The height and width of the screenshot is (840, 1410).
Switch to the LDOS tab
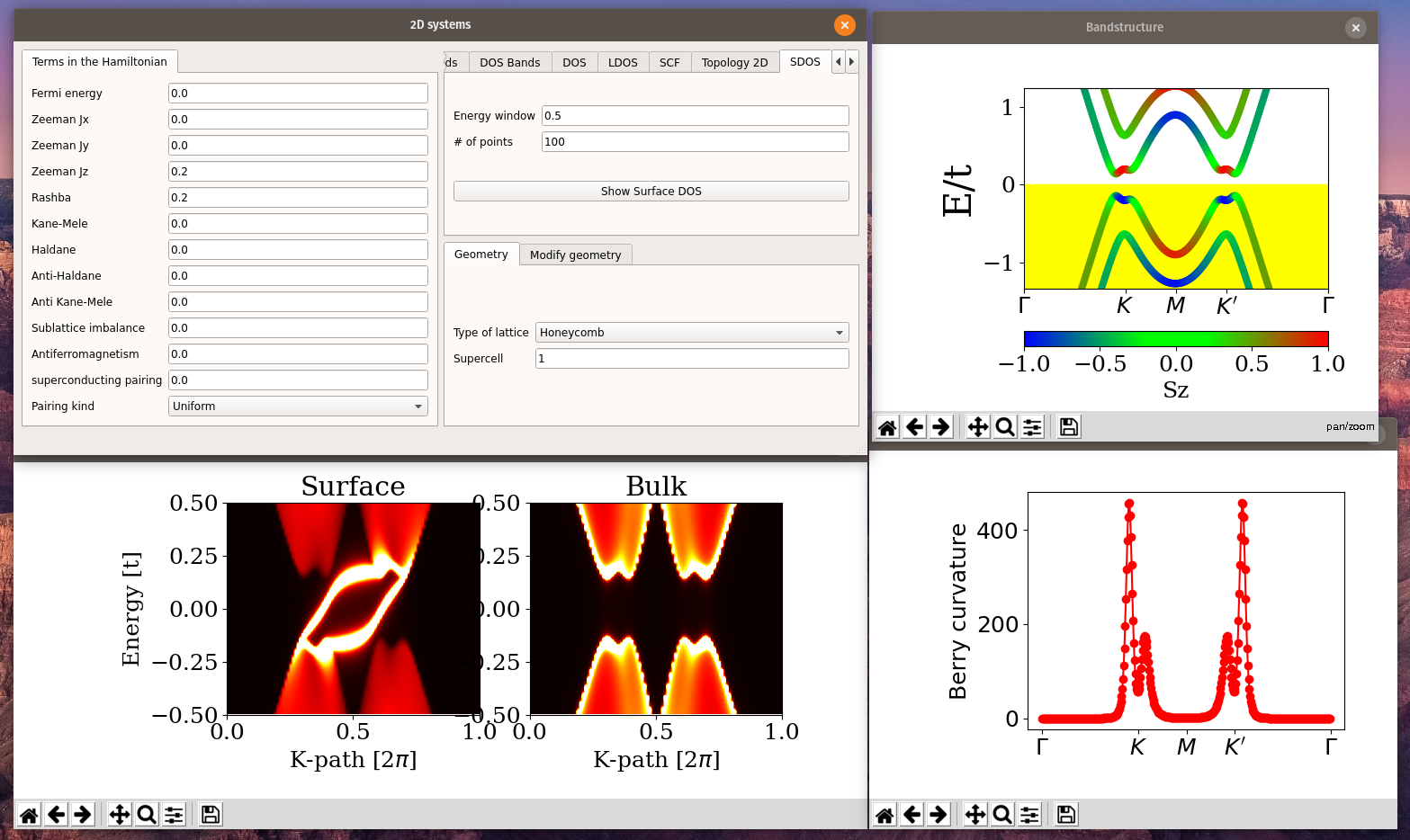coord(623,62)
